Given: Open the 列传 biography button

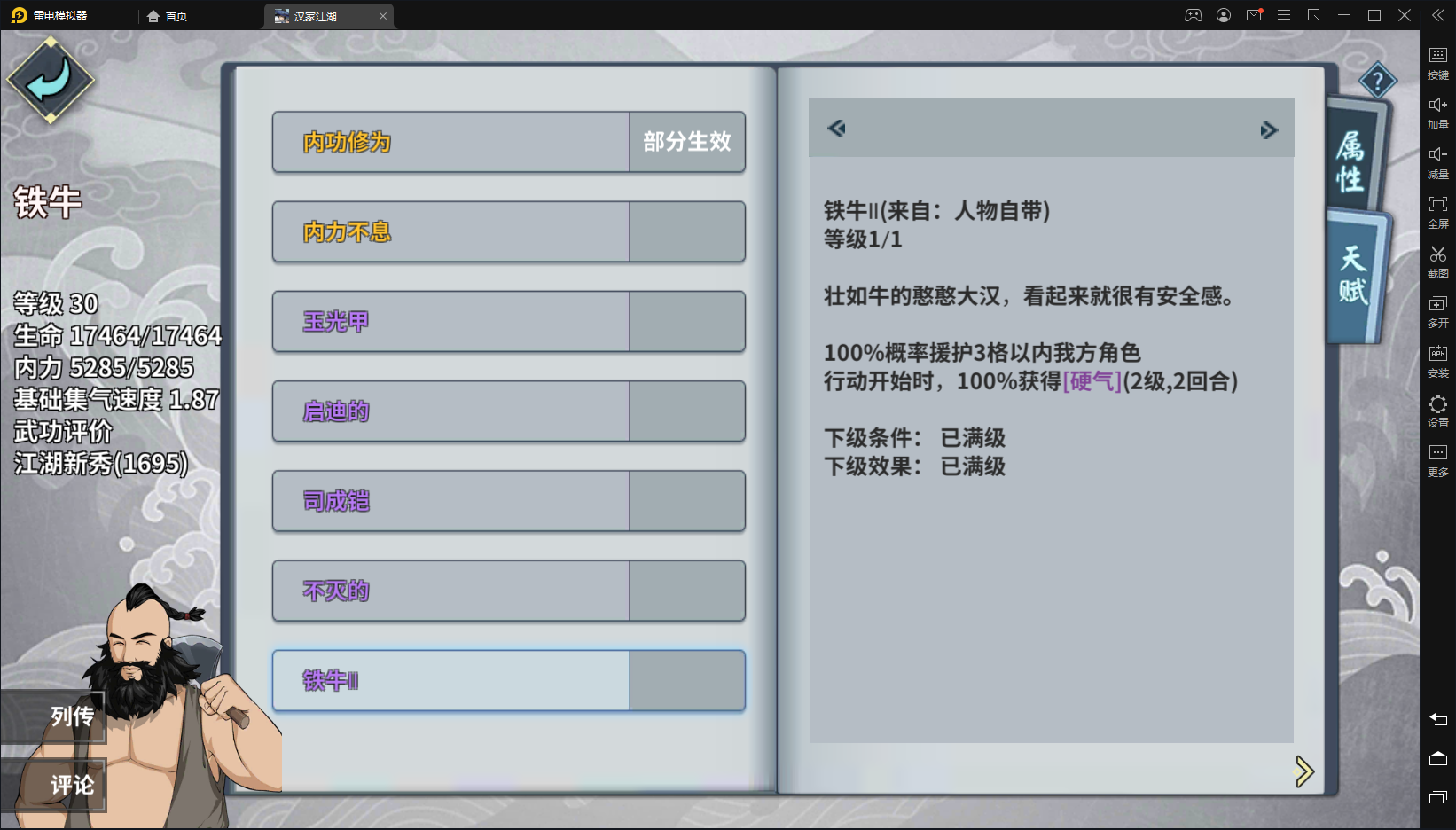Looking at the screenshot, I should click(x=53, y=716).
